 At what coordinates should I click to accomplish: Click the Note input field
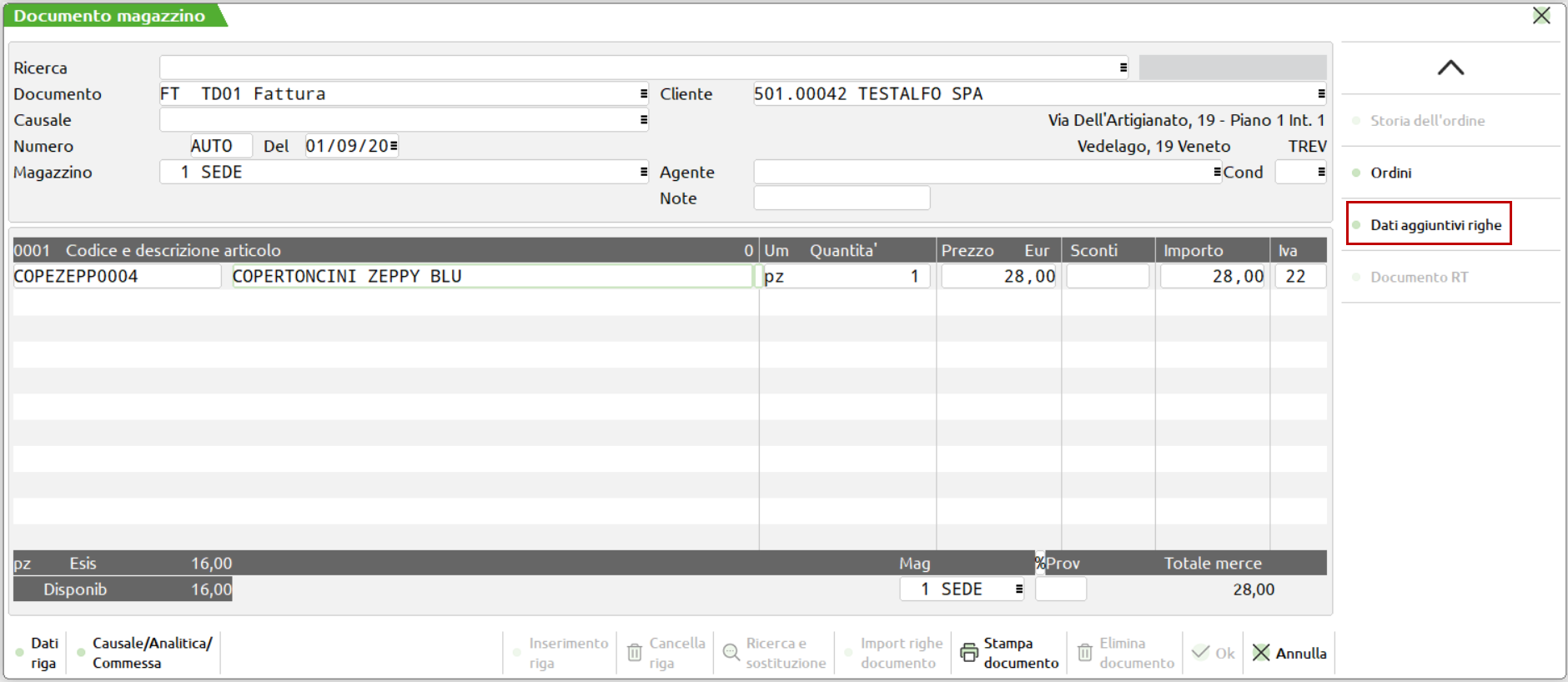pos(841,198)
